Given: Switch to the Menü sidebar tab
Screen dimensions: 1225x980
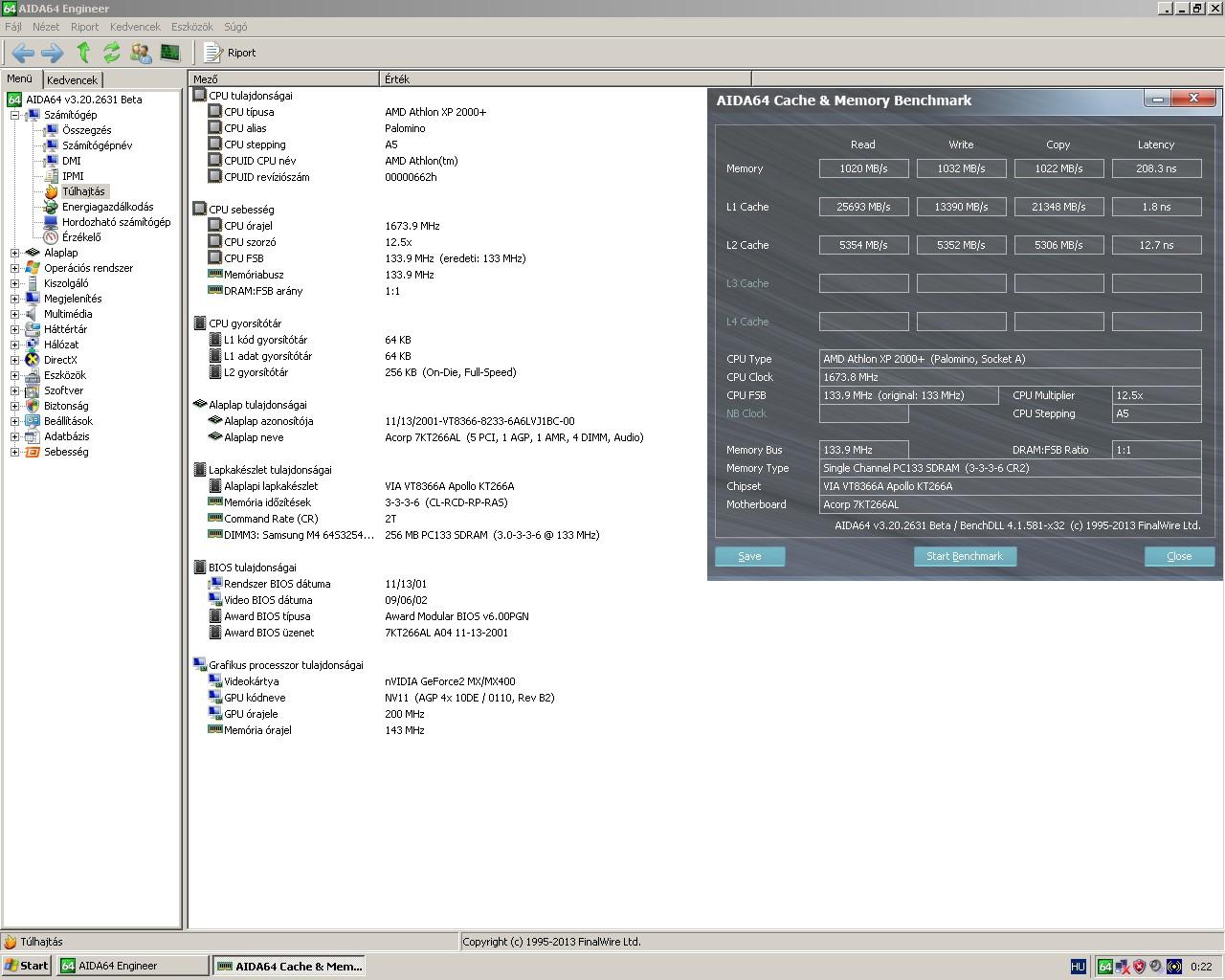Looking at the screenshot, I should pos(20,78).
